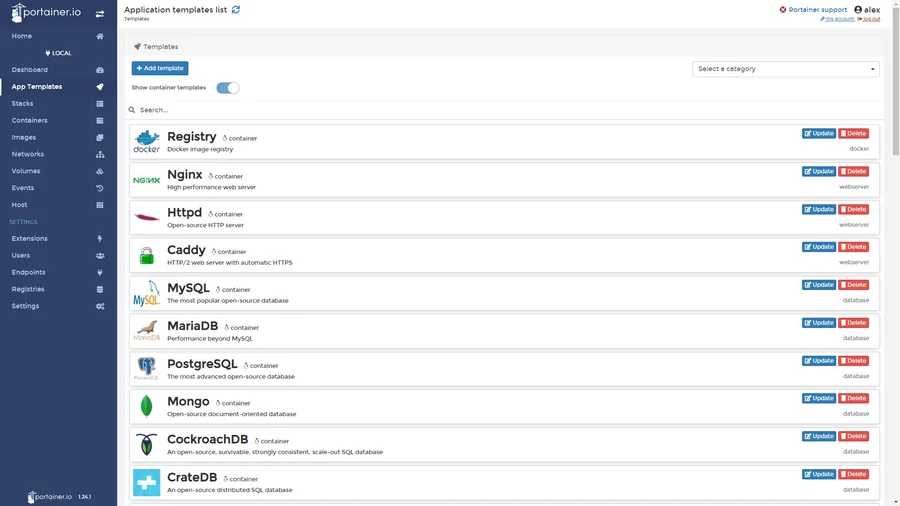Click the CockroachDB logo

(146, 444)
